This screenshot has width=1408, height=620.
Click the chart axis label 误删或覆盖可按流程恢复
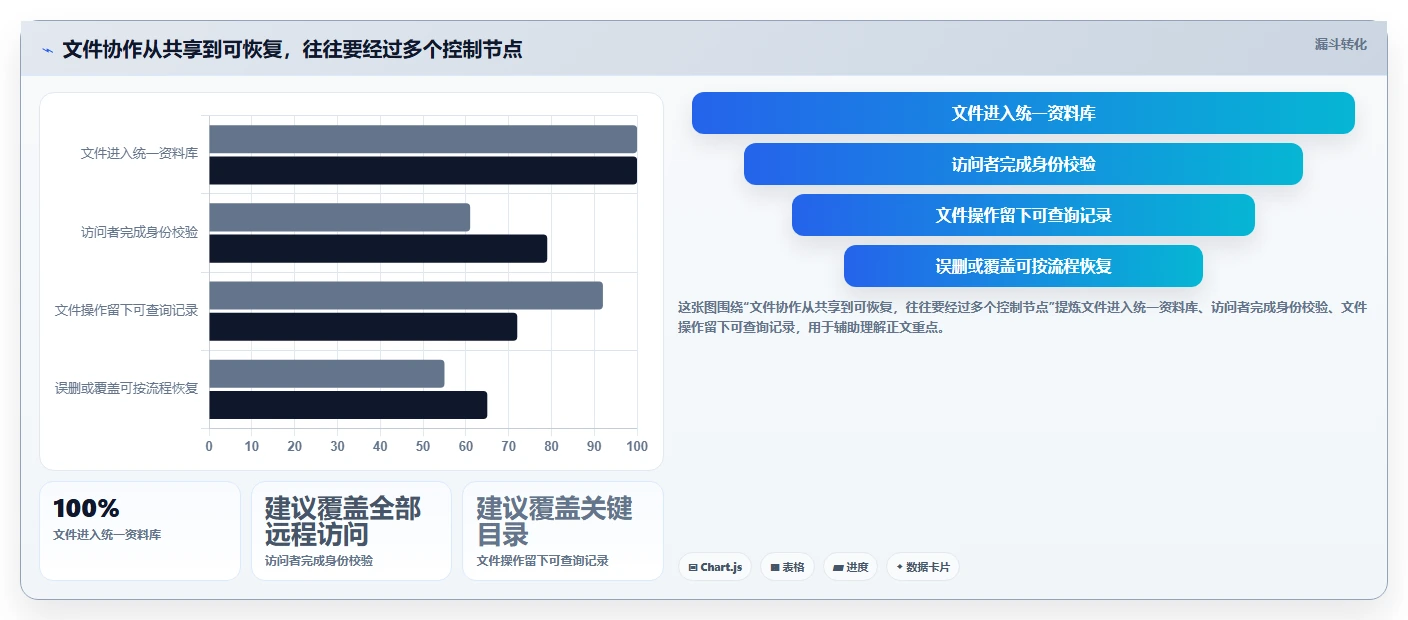[126, 388]
